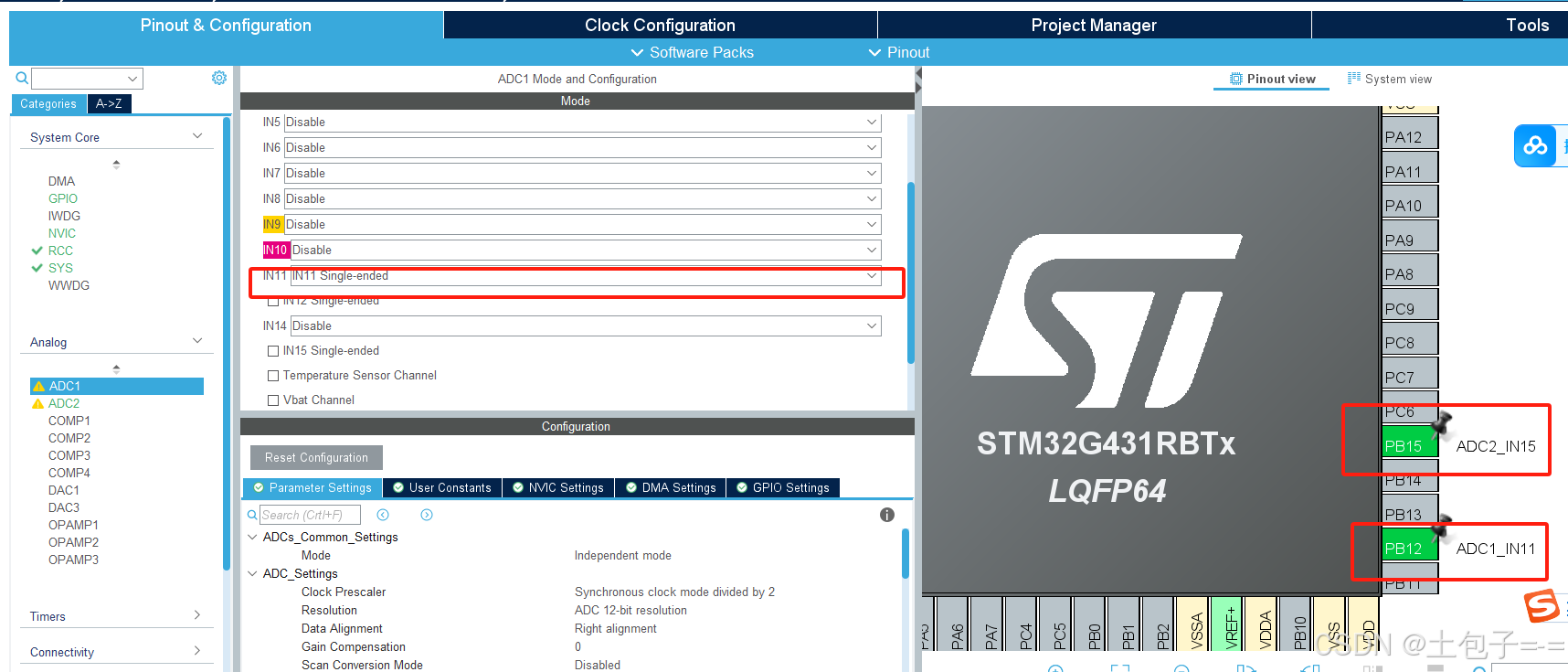Switch to Clock Configuration tab
Viewport: 1568px width, 672px height.
coord(660,25)
